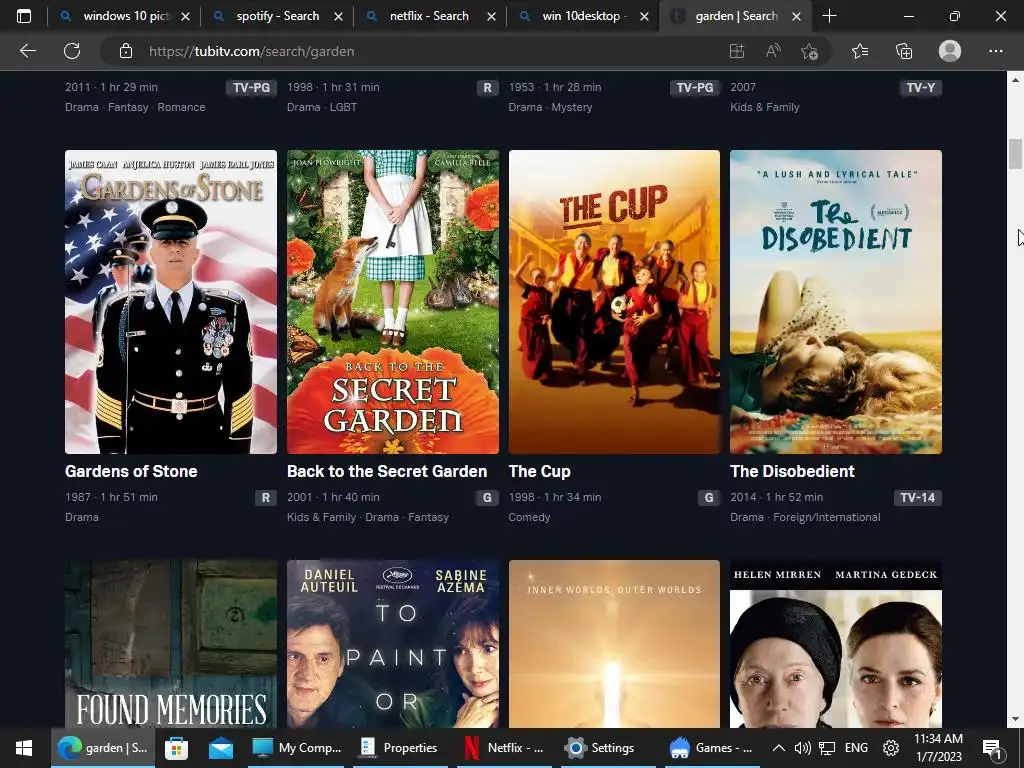Screen dimensions: 1024x768
Task: Click 'Drama · Fantasy · Romance' genre text
Action: point(135,107)
